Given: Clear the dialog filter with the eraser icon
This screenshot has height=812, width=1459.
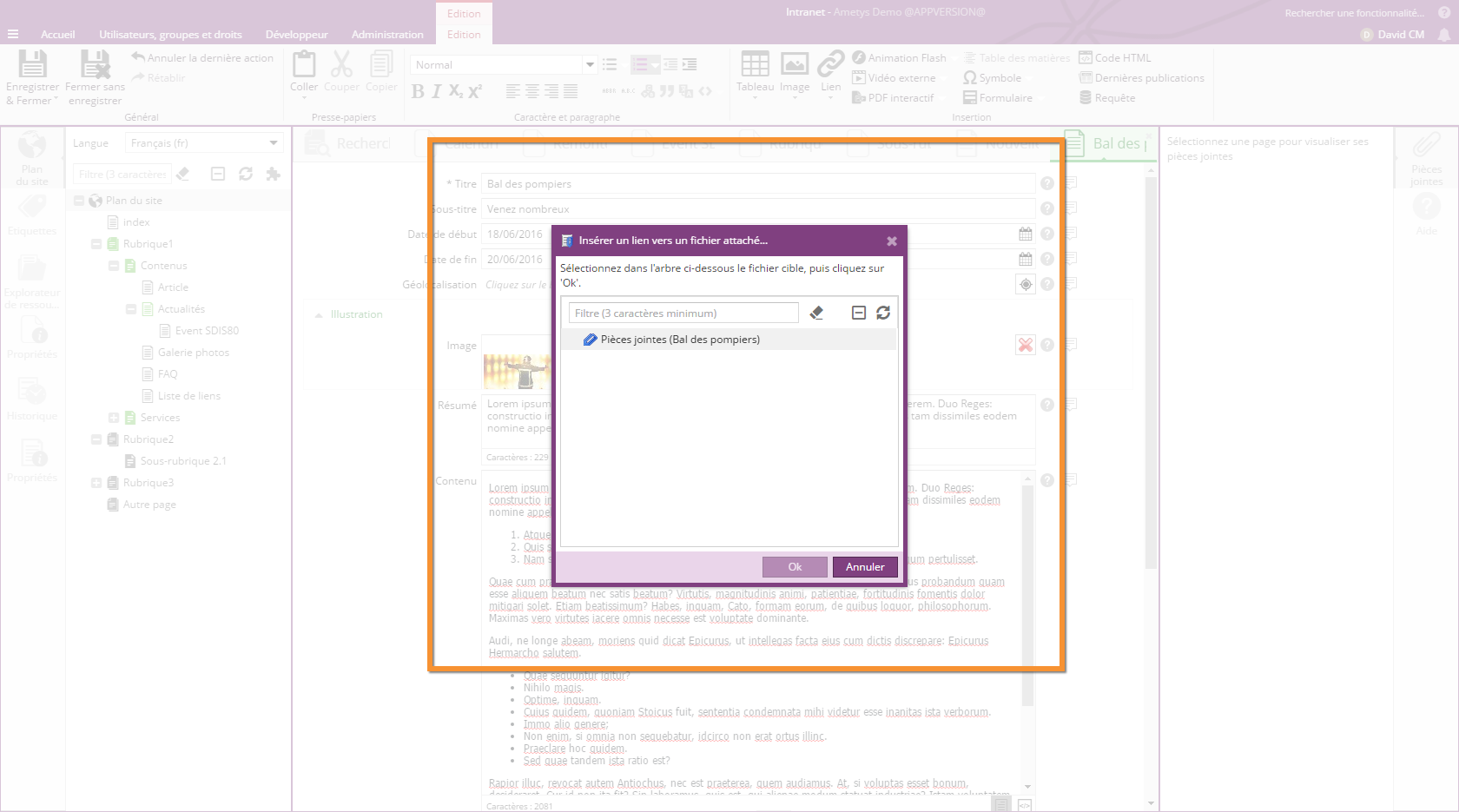Looking at the screenshot, I should click(x=816, y=313).
